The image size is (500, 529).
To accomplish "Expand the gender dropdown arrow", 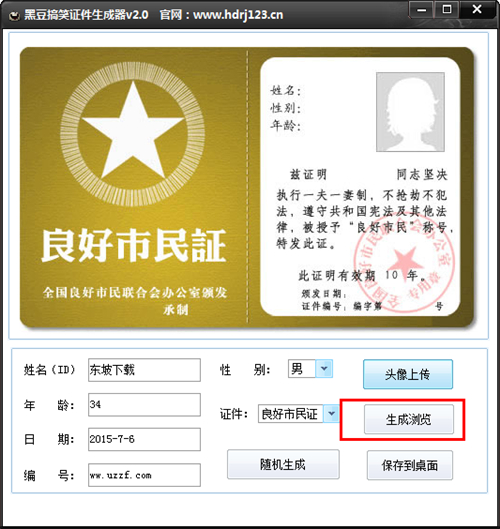I will (324, 368).
